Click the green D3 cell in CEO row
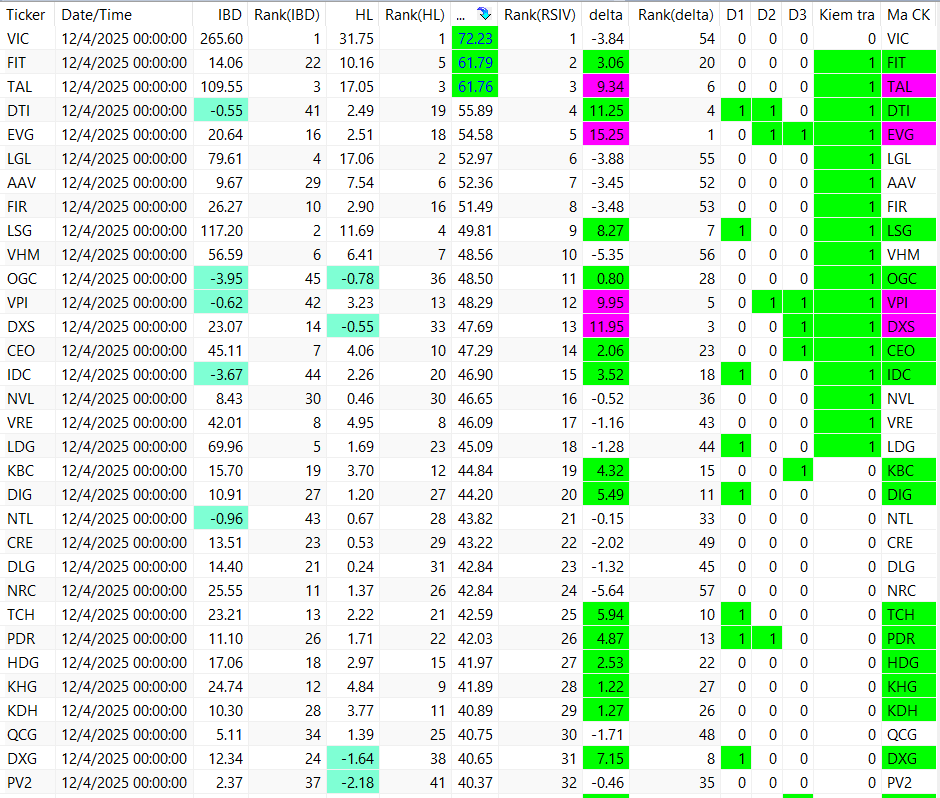The width and height of the screenshot is (940, 798). 798,351
